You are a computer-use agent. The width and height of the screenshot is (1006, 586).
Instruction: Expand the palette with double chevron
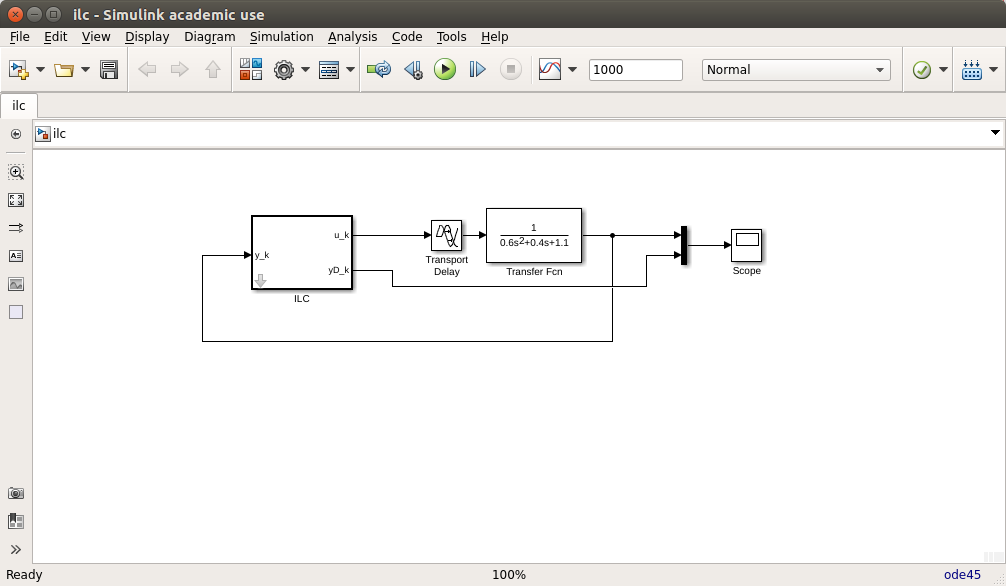[x=16, y=549]
